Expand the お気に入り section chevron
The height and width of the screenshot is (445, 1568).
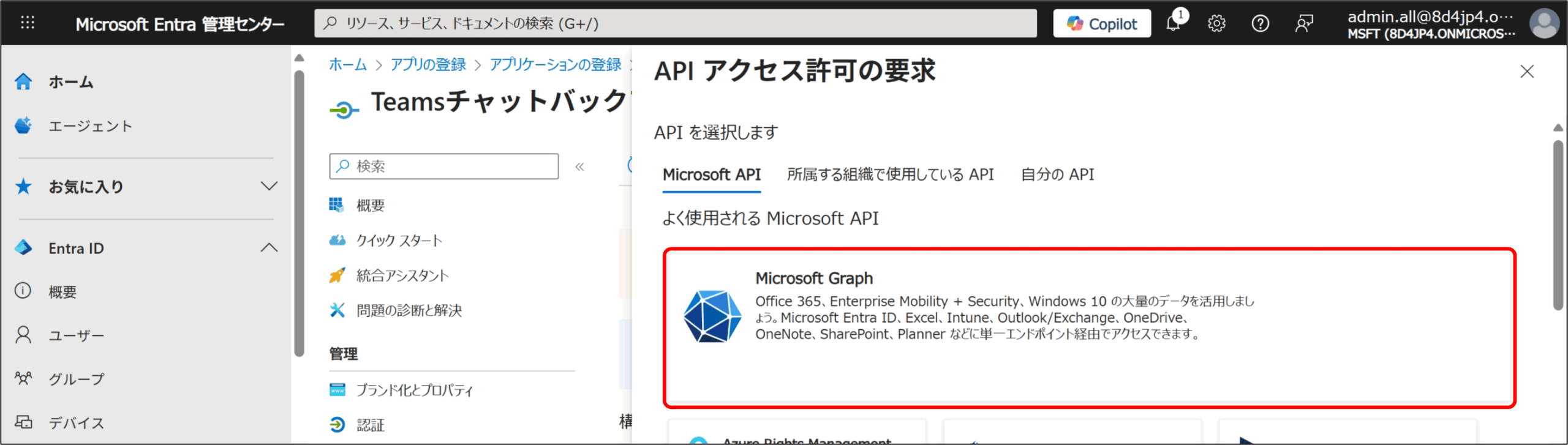click(269, 186)
